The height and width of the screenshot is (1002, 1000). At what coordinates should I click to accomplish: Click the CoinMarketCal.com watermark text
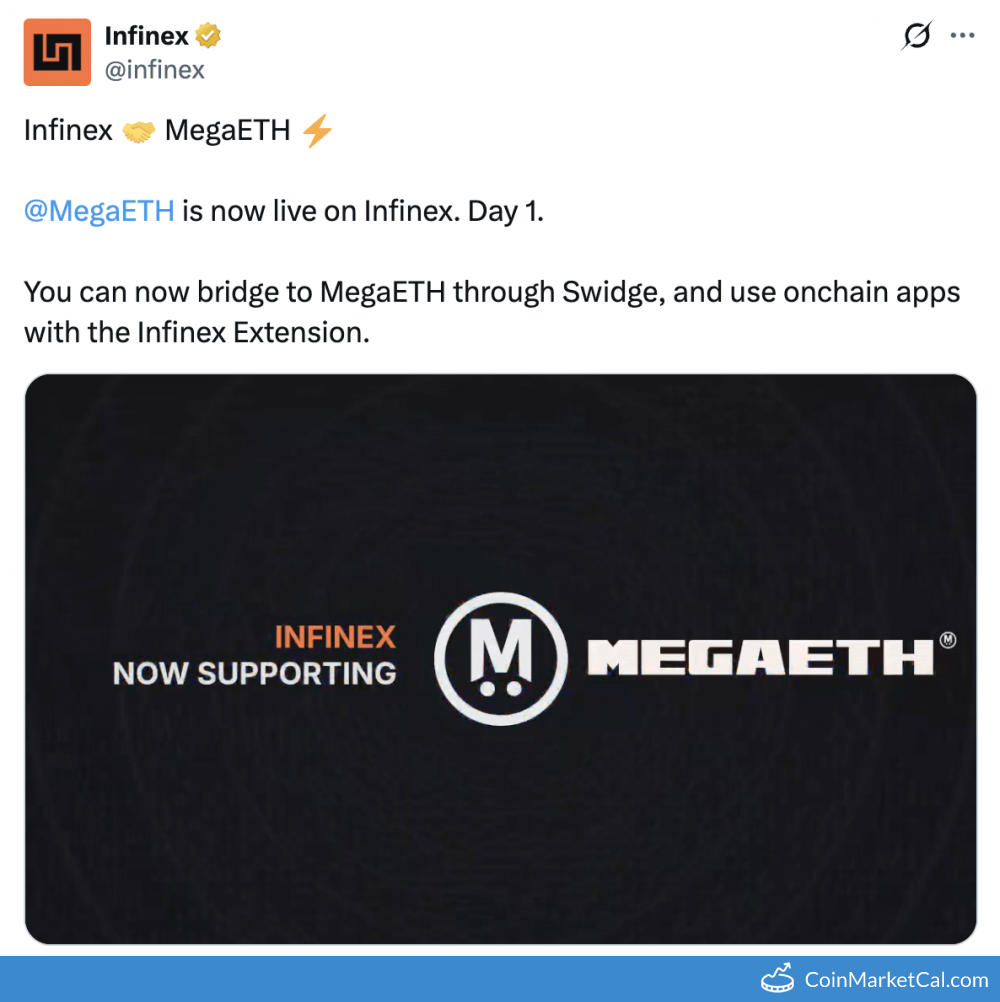coord(896,980)
